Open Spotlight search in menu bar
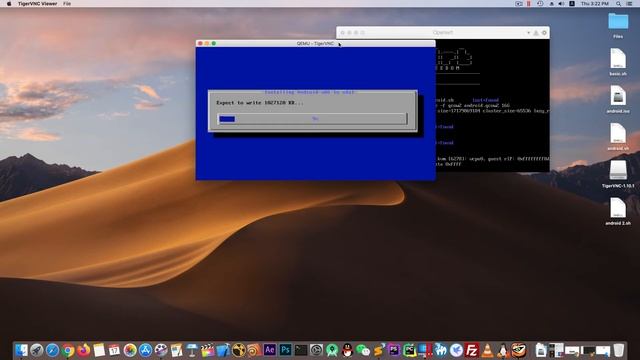The image size is (640, 360). point(619,4)
